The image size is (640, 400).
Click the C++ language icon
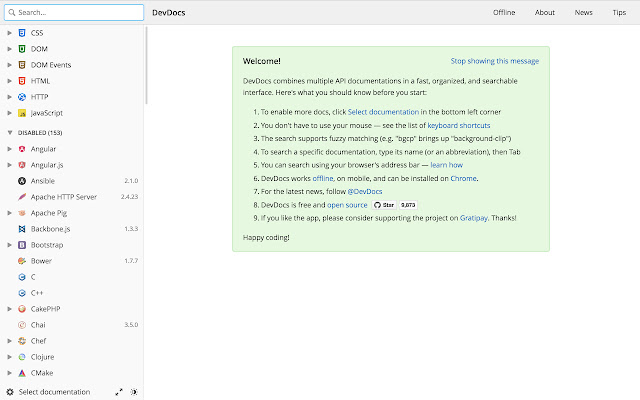click(x=22, y=293)
